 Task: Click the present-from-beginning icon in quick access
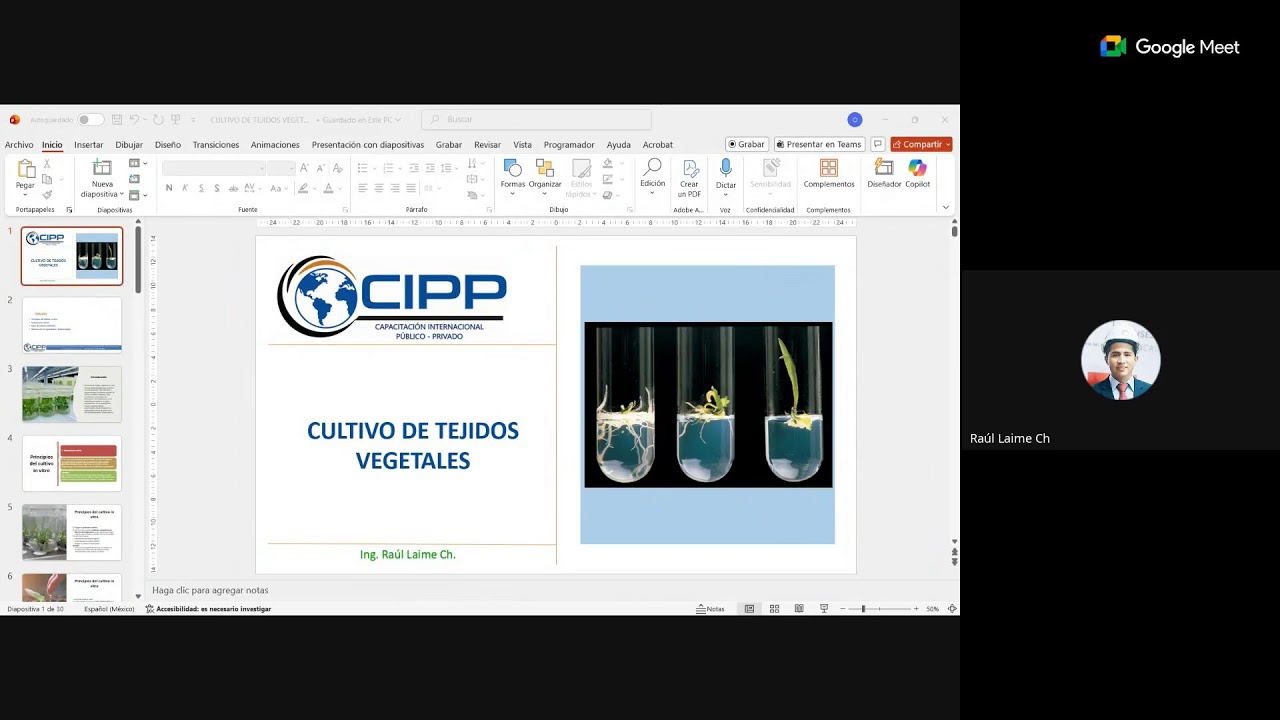pyautogui.click(x=176, y=119)
